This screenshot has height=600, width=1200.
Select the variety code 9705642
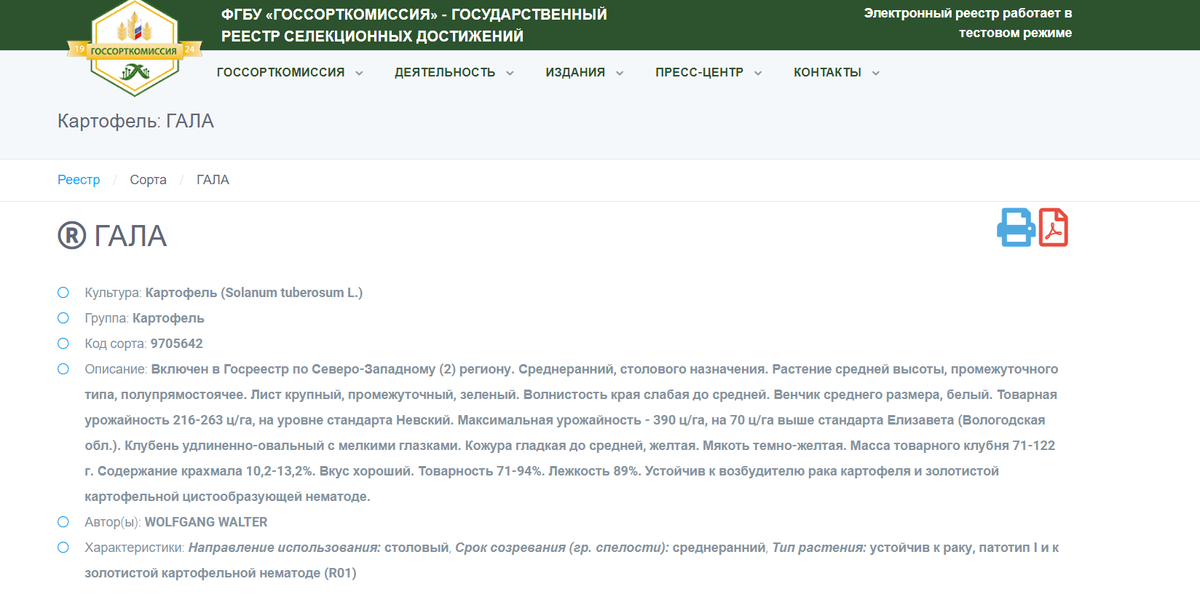[177, 343]
